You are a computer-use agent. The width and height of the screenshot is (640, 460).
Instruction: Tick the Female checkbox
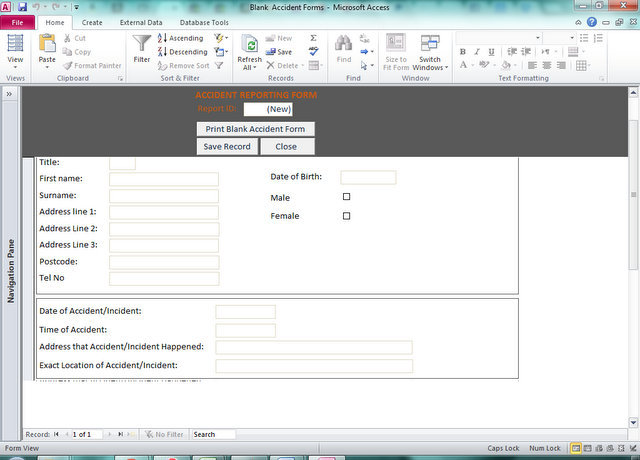click(347, 216)
